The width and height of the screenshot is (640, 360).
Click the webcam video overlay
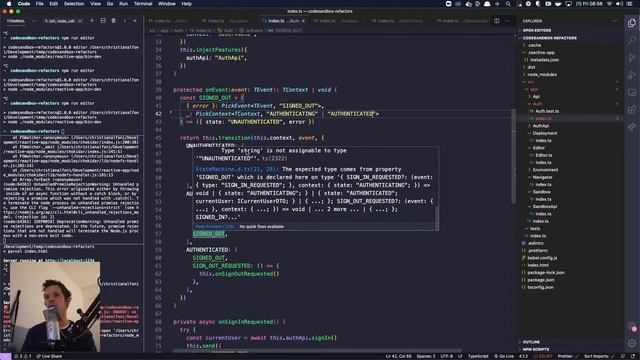54,306
